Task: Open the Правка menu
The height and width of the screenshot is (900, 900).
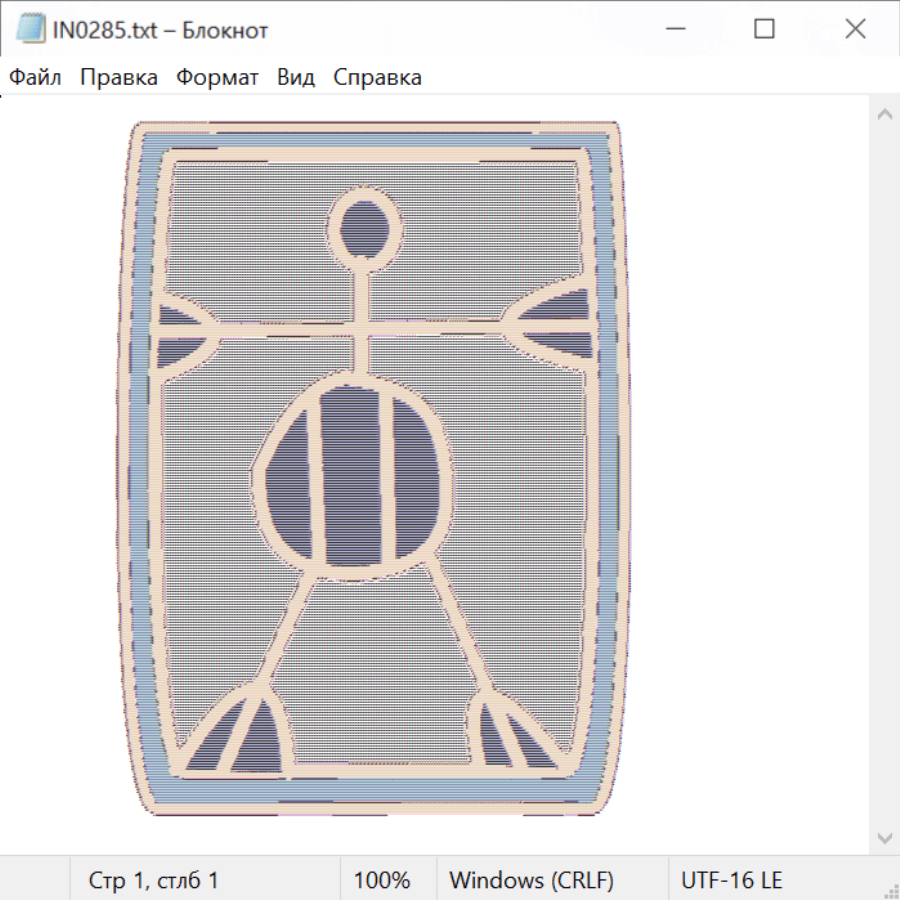Action: [x=118, y=77]
